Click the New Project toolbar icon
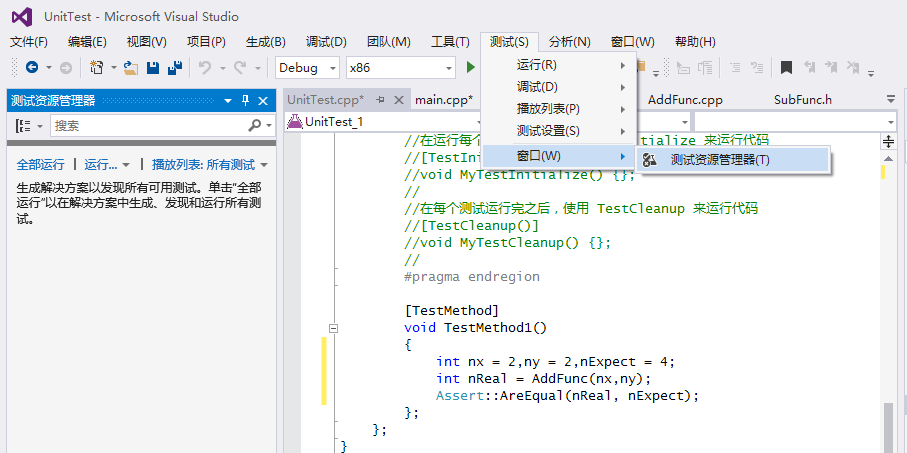This screenshot has height=453, width=907. click(97, 68)
